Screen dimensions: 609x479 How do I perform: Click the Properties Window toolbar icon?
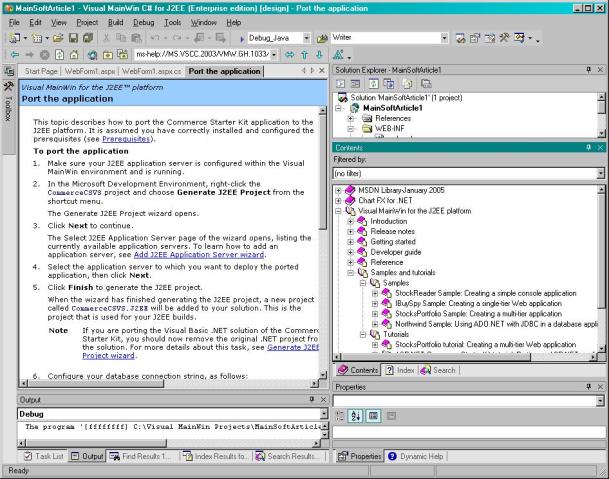click(x=475, y=38)
